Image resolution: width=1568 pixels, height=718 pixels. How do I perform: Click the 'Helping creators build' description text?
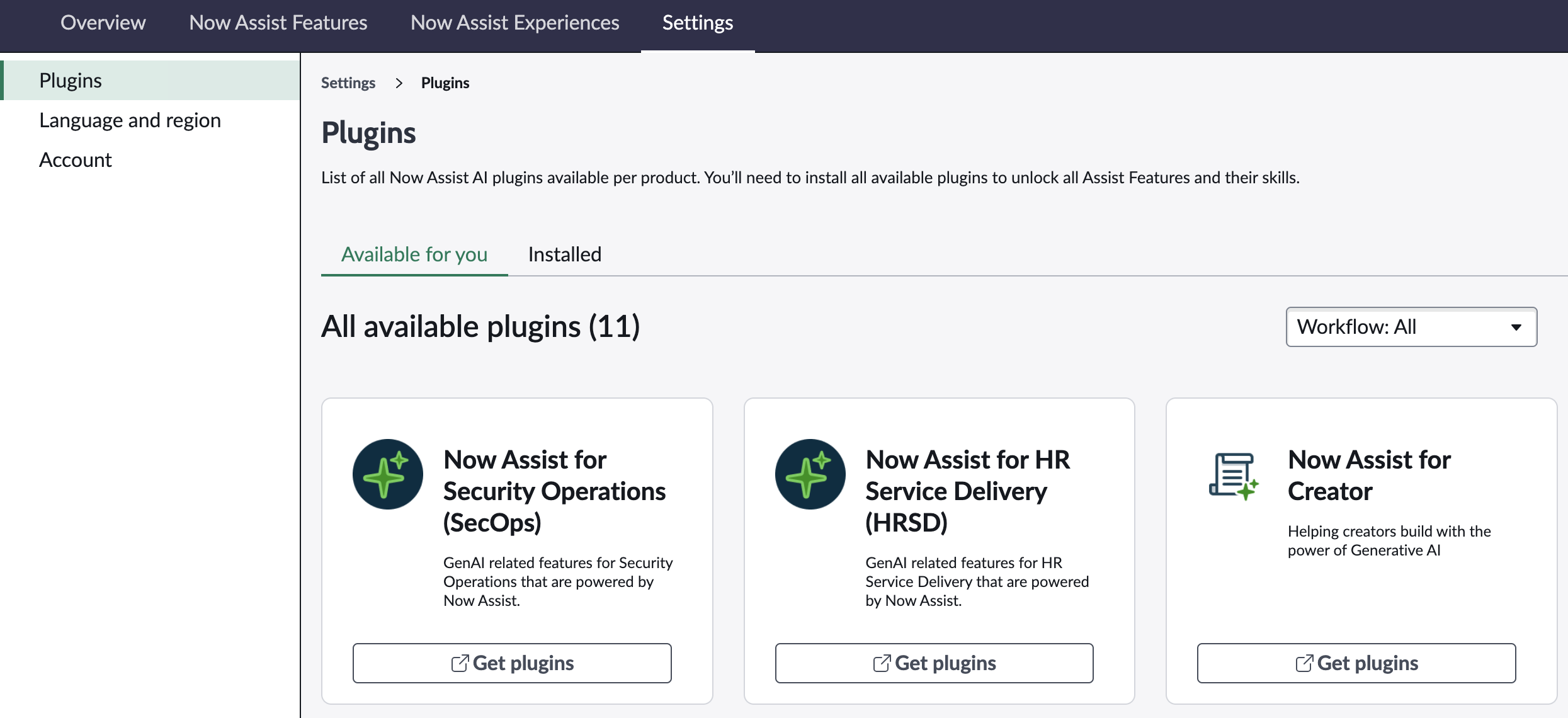(1389, 540)
